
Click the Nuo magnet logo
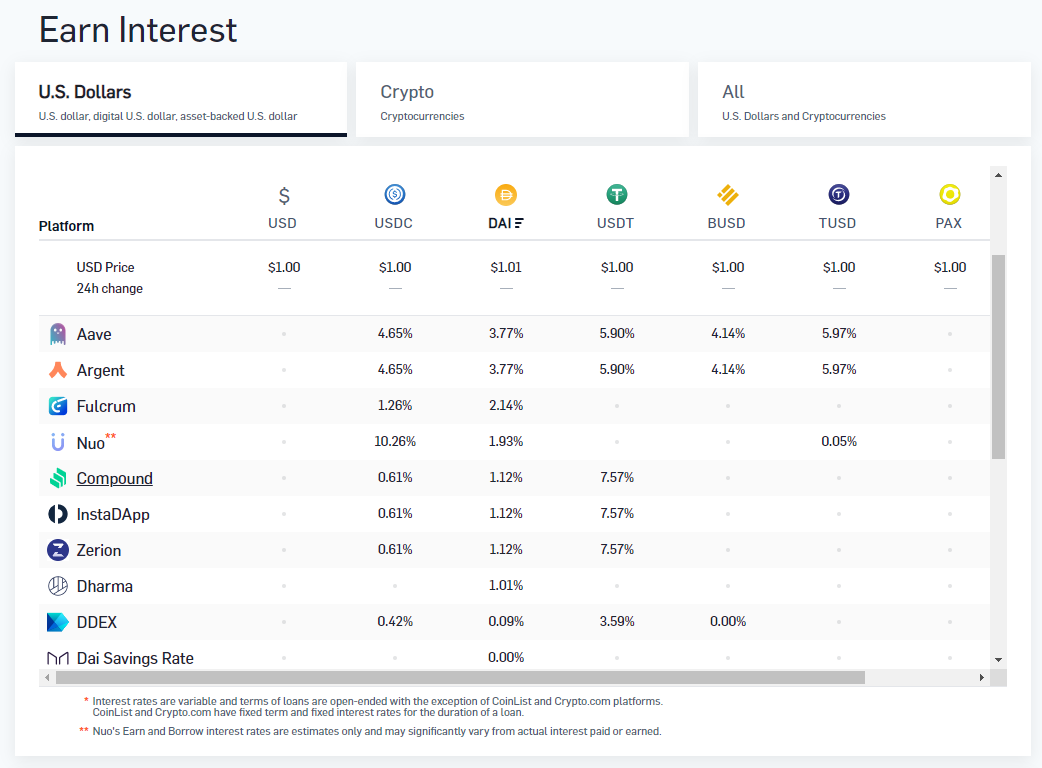(x=58, y=442)
